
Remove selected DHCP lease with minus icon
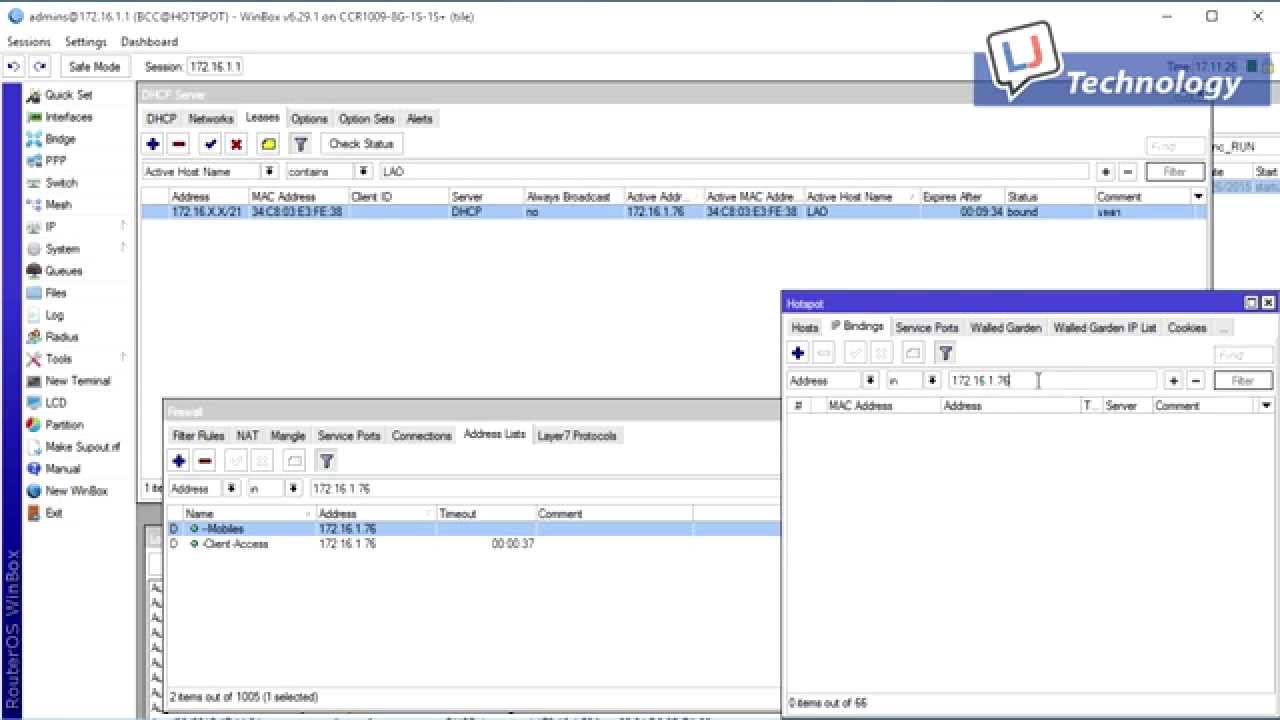pos(178,144)
